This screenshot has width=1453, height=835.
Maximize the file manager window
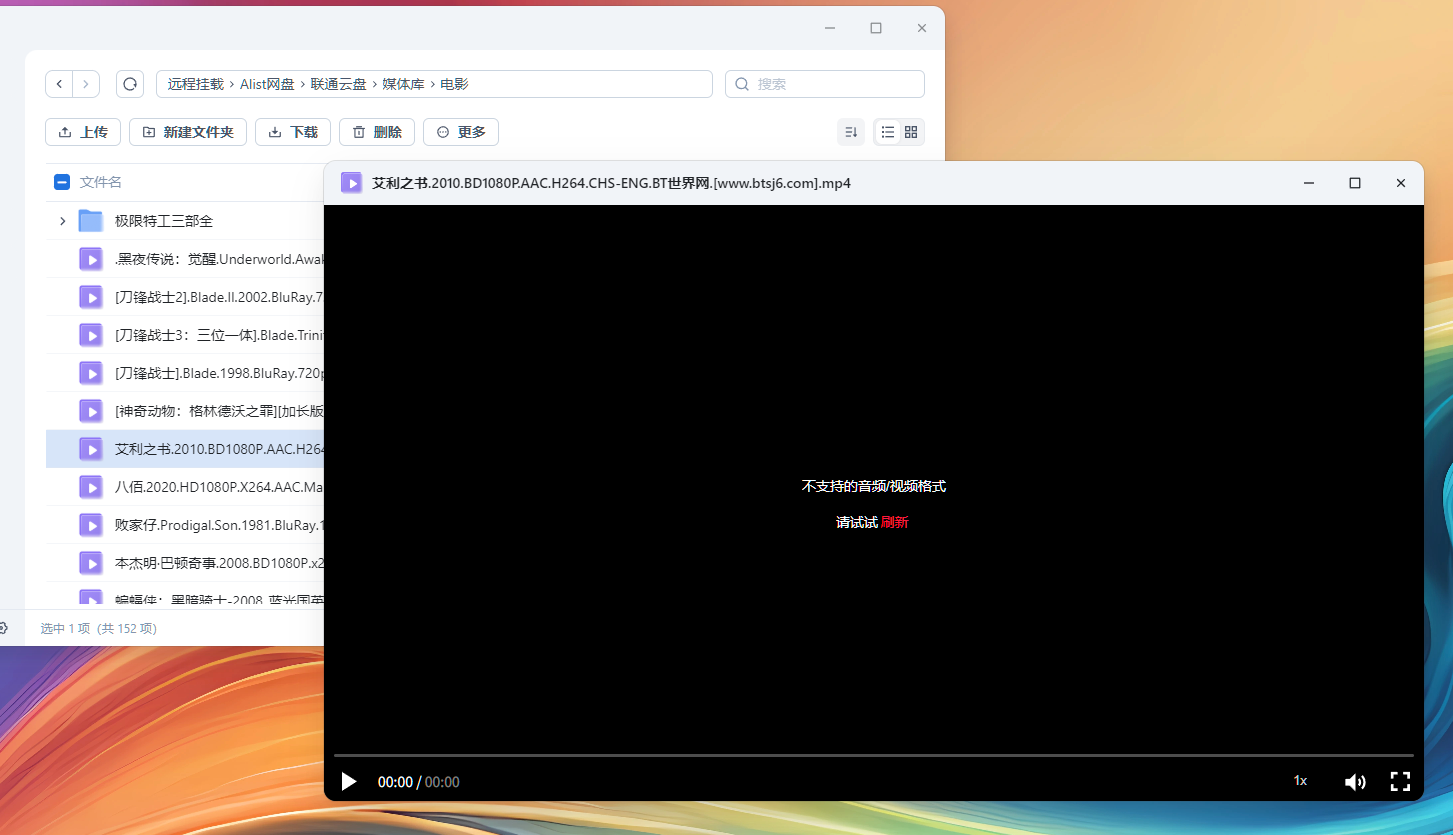[876, 28]
